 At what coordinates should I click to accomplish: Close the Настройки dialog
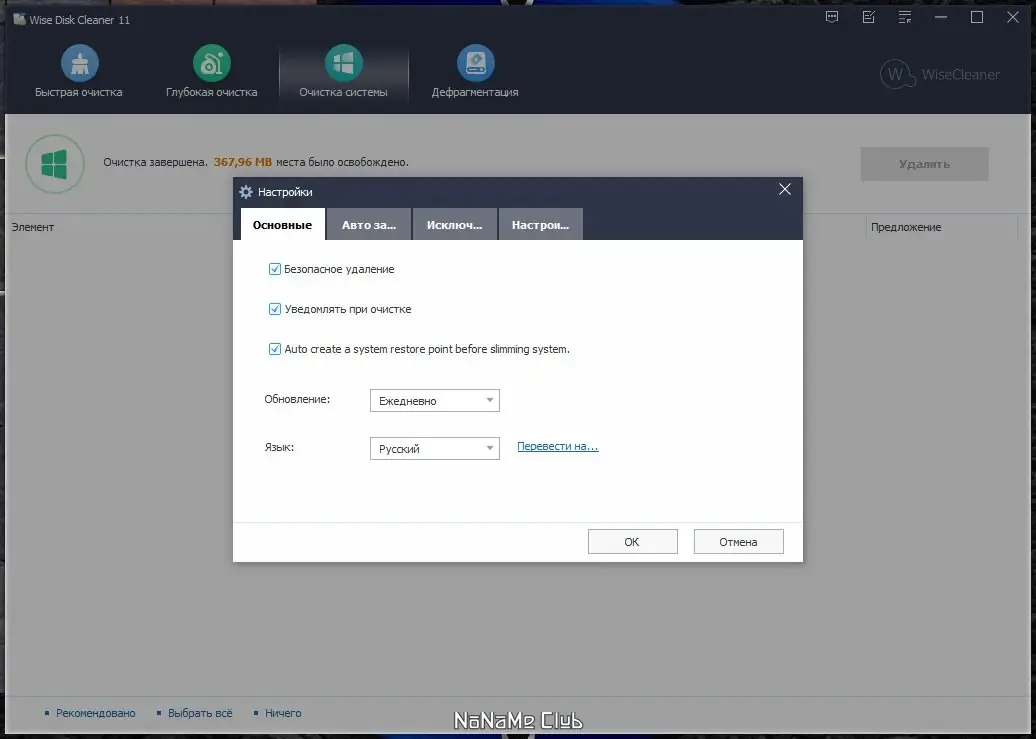[x=785, y=190]
